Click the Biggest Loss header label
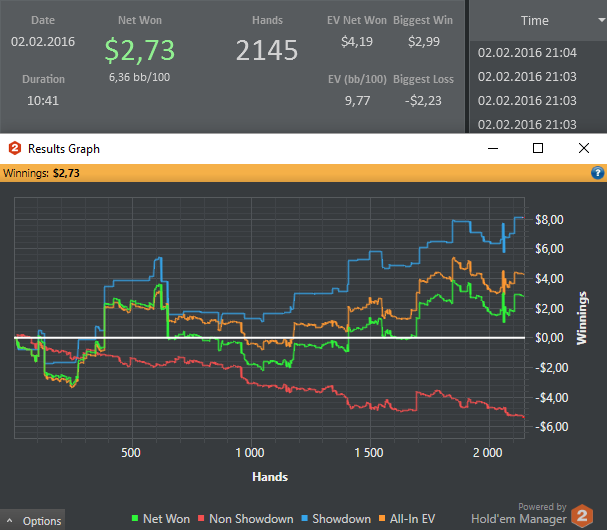The height and width of the screenshot is (530, 607). click(423, 79)
